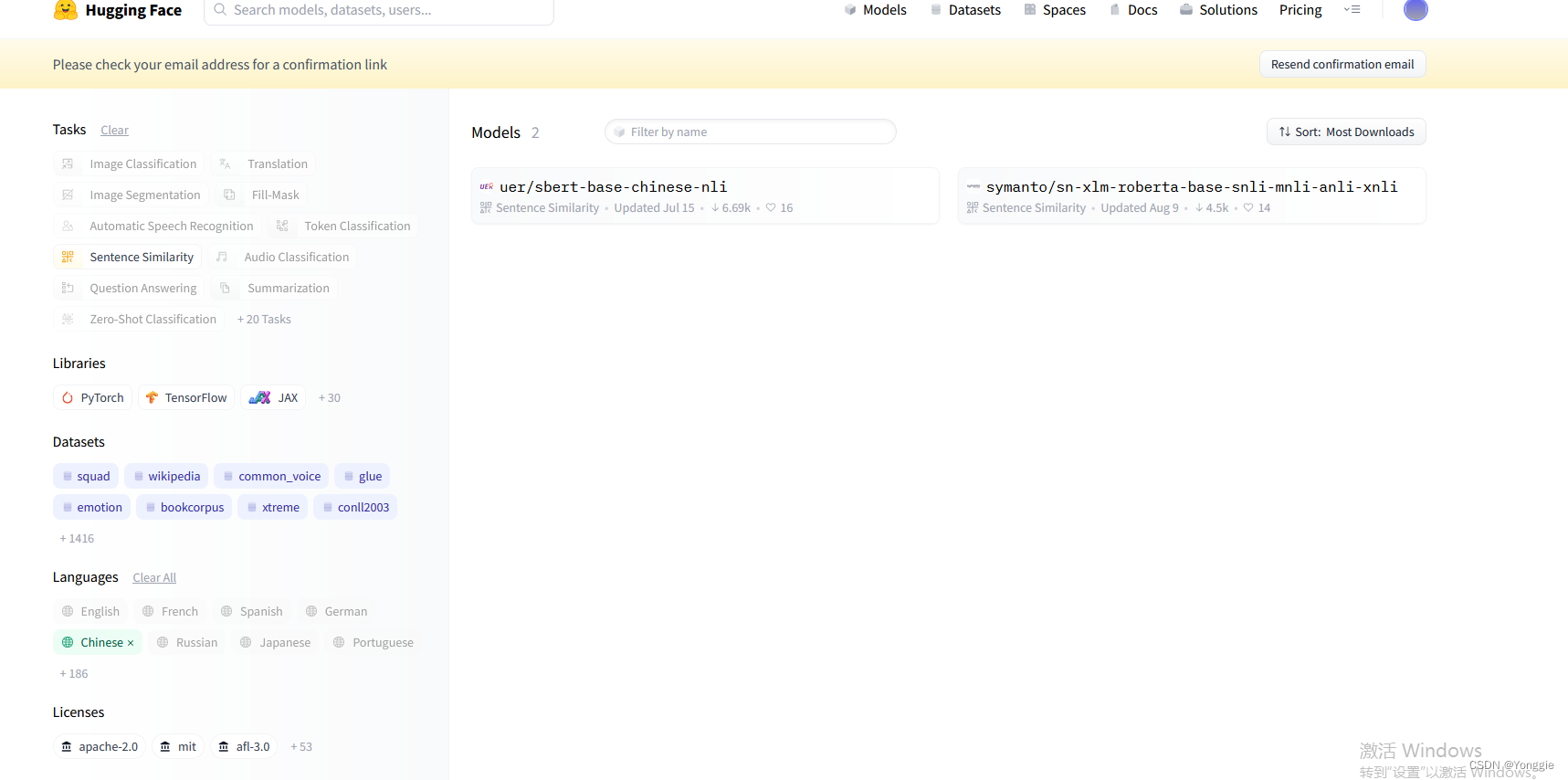1568x780 pixels.
Task: Deselect the Sentence Similarity task filter
Action: click(127, 258)
